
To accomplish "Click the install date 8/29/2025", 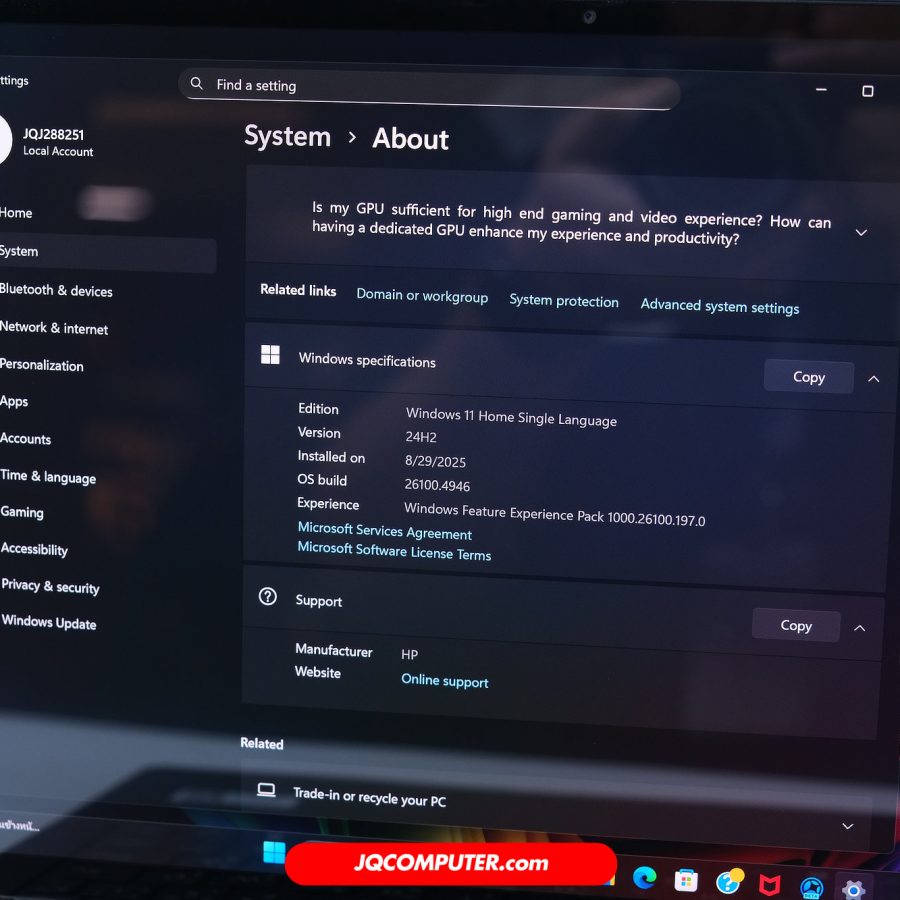I will [x=435, y=461].
